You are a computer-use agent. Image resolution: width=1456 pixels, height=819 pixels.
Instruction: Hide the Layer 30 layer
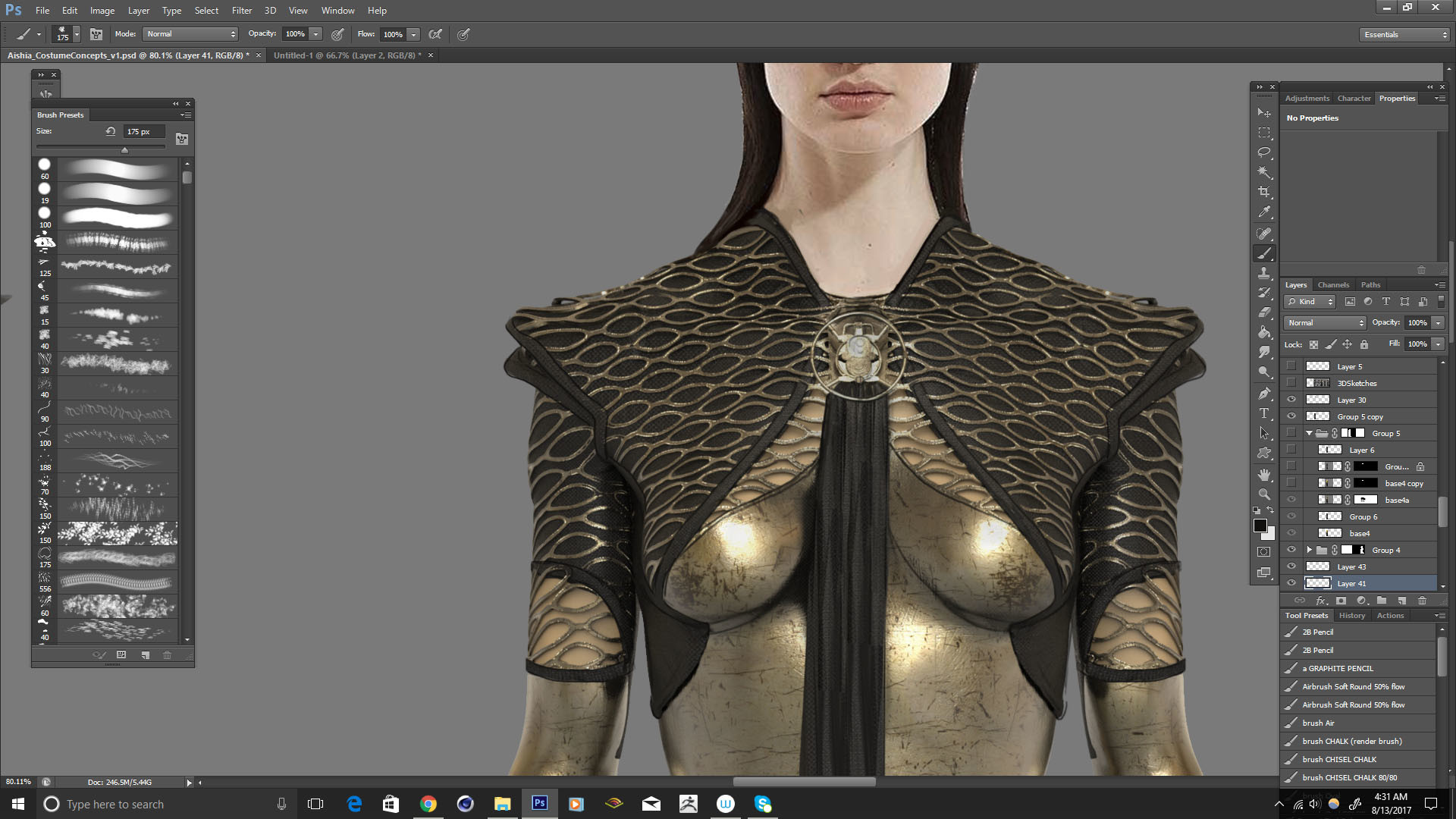pos(1291,400)
